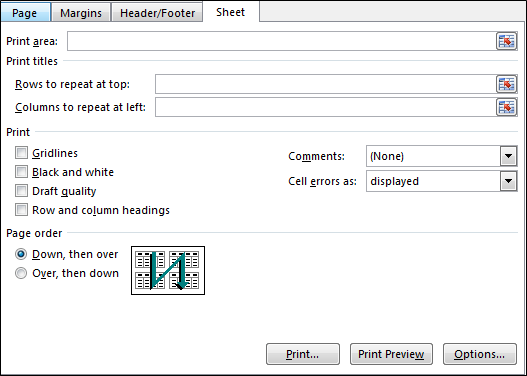This screenshot has width=527, height=376.
Task: Click the Columns to repeat range selector icon
Action: point(506,107)
